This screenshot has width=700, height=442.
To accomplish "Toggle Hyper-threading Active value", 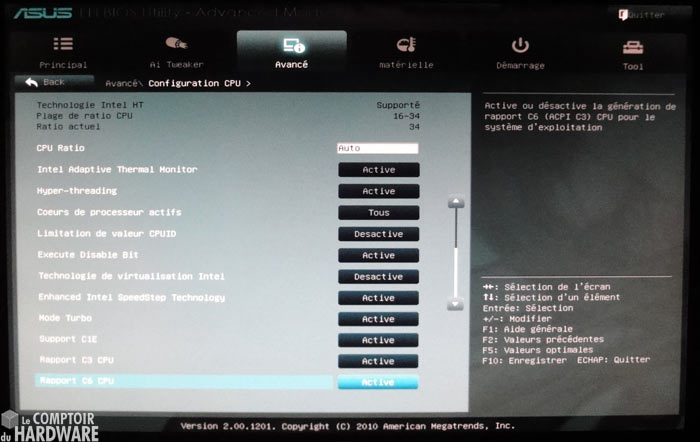I will (x=378, y=191).
